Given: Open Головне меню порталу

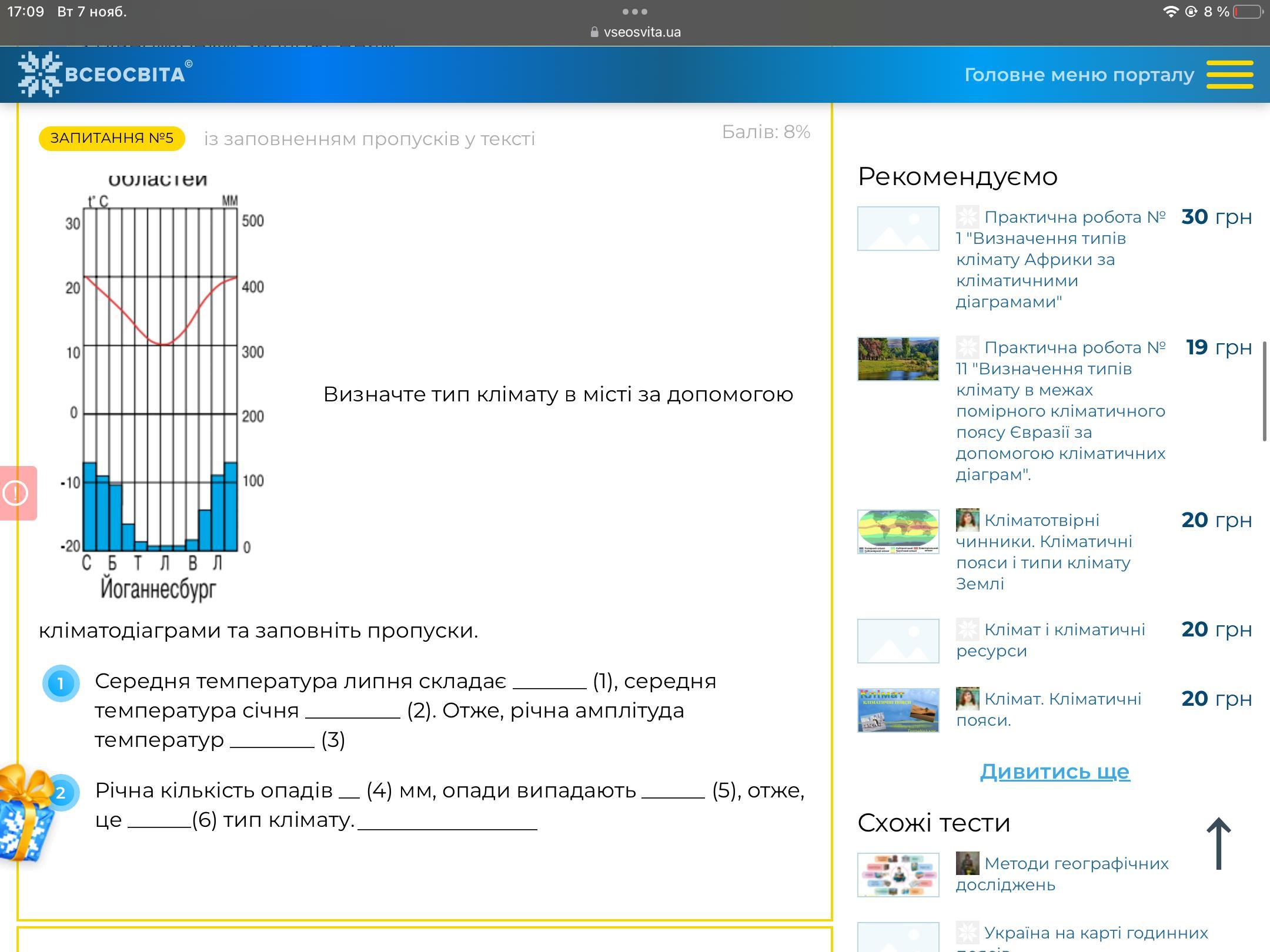Looking at the screenshot, I should (x=1078, y=75).
